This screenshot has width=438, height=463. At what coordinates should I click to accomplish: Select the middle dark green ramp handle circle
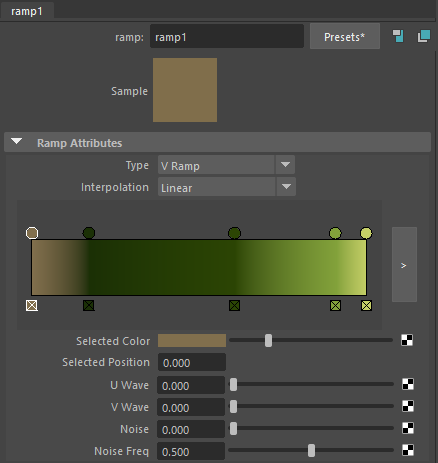234,233
